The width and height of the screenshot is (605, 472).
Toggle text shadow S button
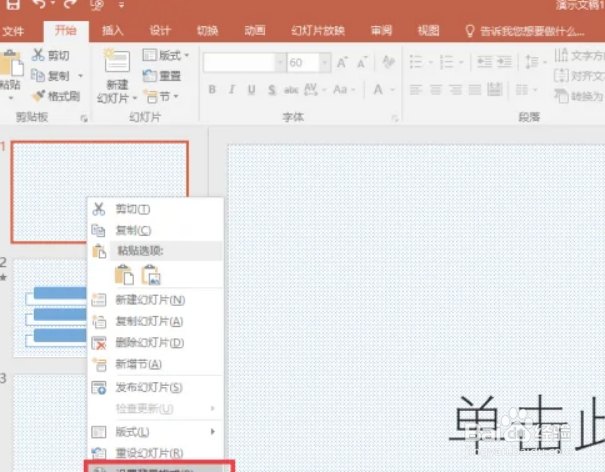click(x=272, y=90)
